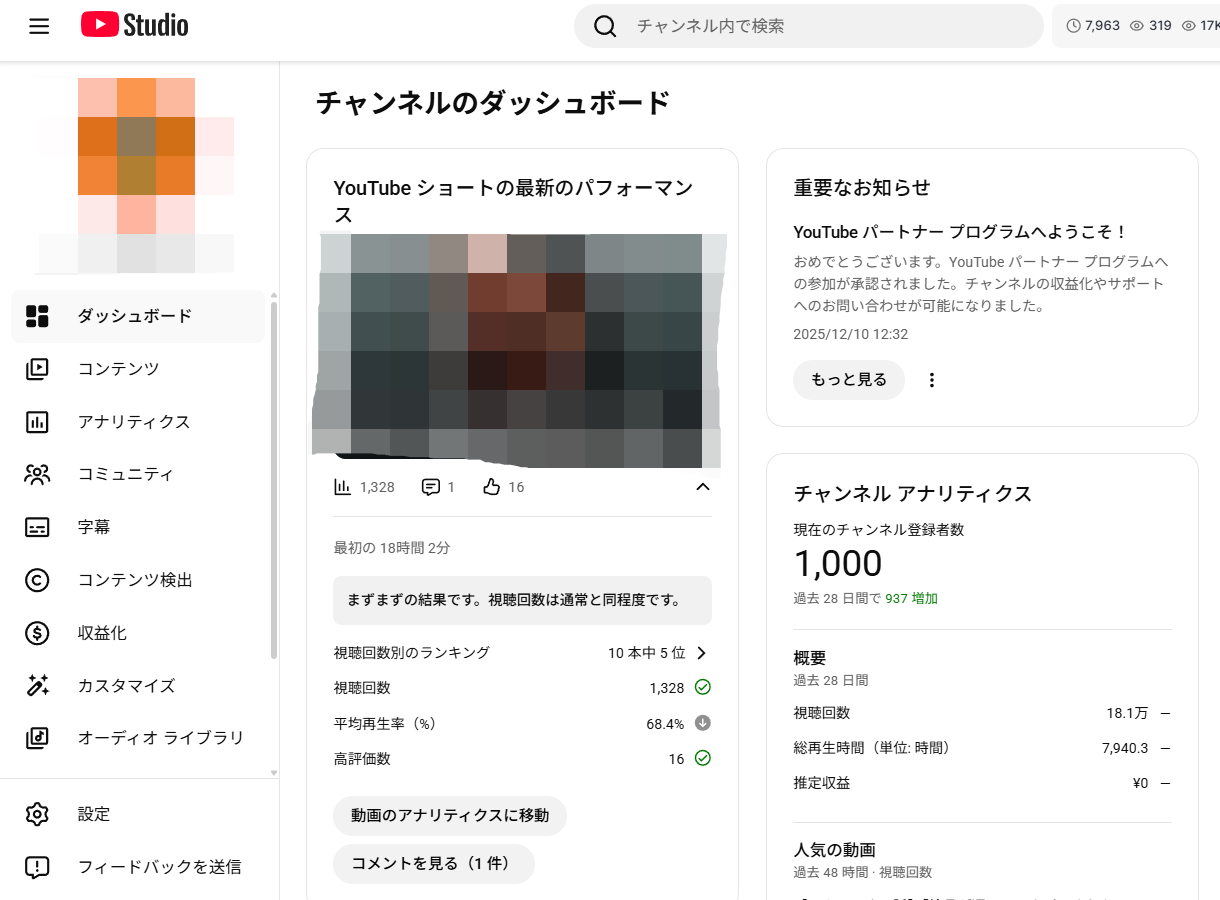Open the オーディオ ライブラリ icon
Screen dimensions: 1220x900
coord(37,738)
